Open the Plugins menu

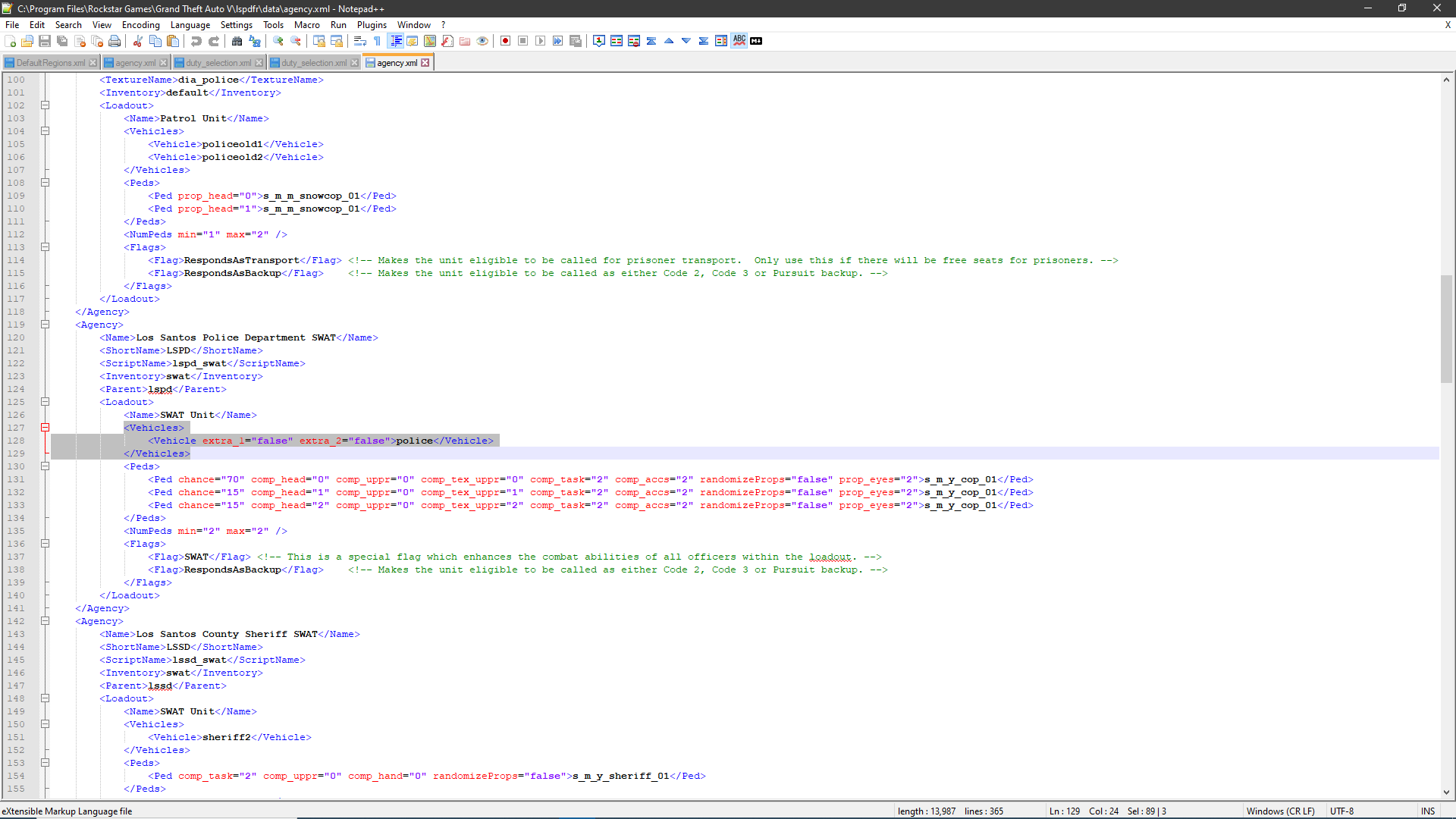372,25
